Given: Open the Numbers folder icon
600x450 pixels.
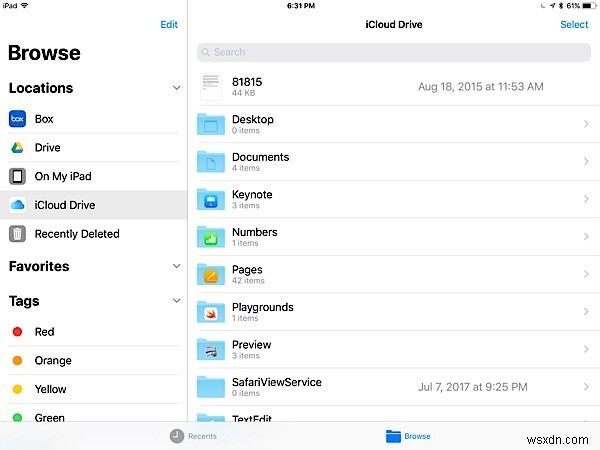Looking at the screenshot, I should pyautogui.click(x=211, y=236).
